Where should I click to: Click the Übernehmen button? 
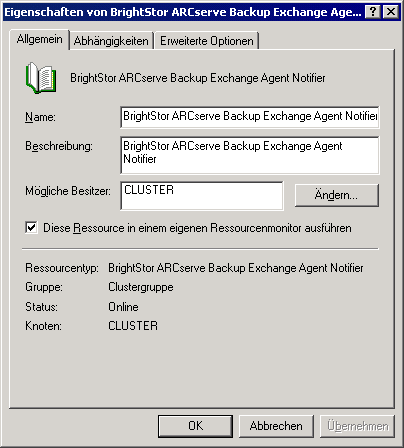click(x=357, y=426)
